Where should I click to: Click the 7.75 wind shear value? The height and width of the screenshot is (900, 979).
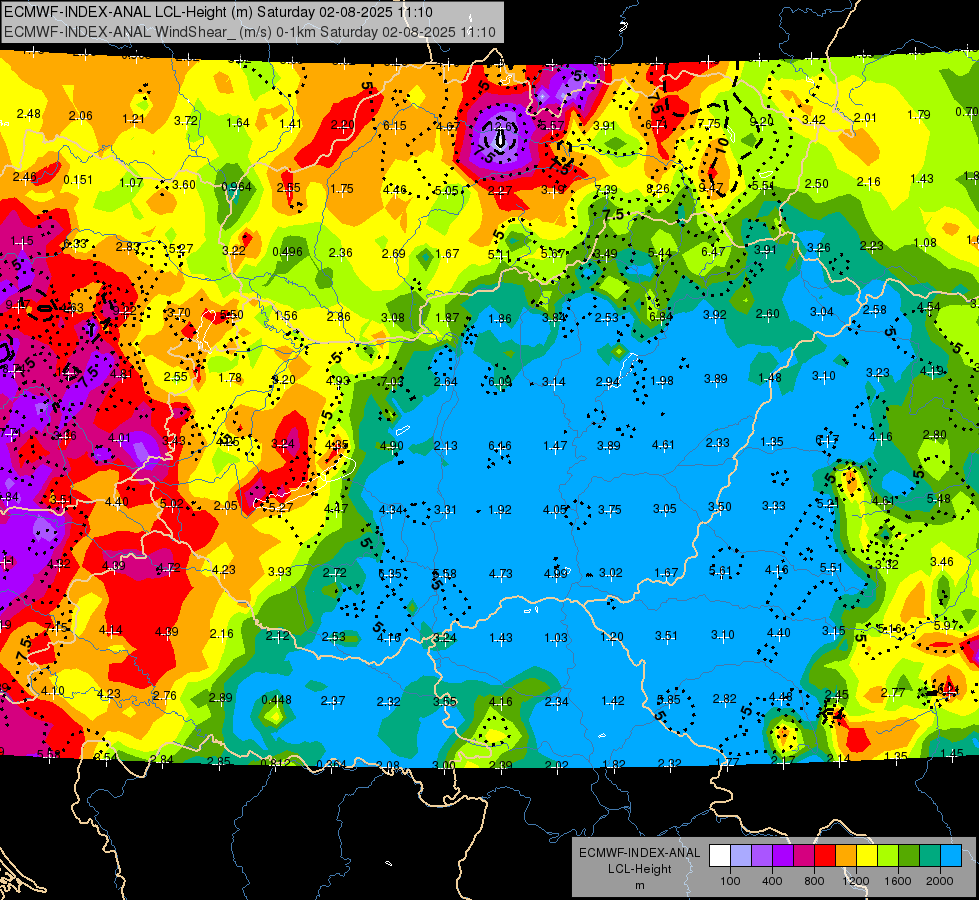click(709, 124)
